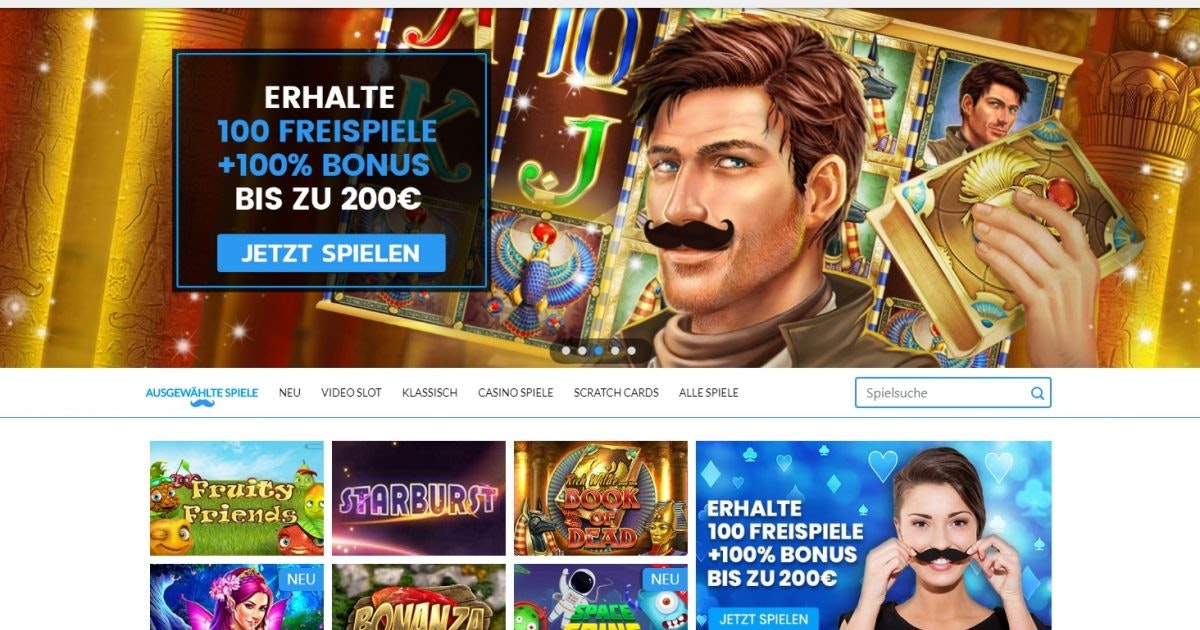Click Jetzt Spielen in hero banner

point(331,253)
